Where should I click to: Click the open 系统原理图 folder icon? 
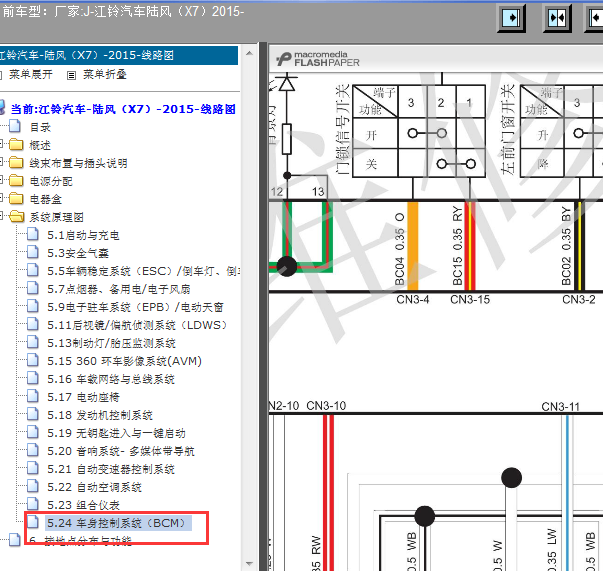click(17, 216)
